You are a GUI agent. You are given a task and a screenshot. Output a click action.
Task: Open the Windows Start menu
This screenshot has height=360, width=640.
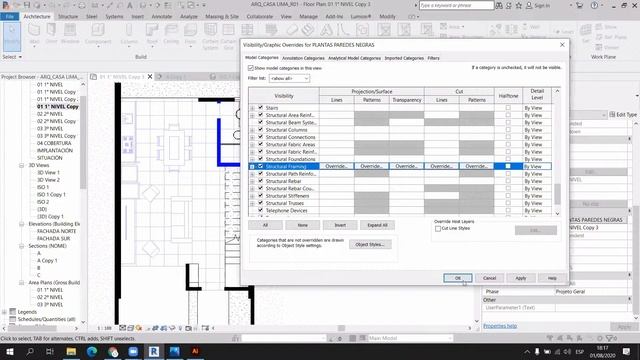(x=9, y=351)
